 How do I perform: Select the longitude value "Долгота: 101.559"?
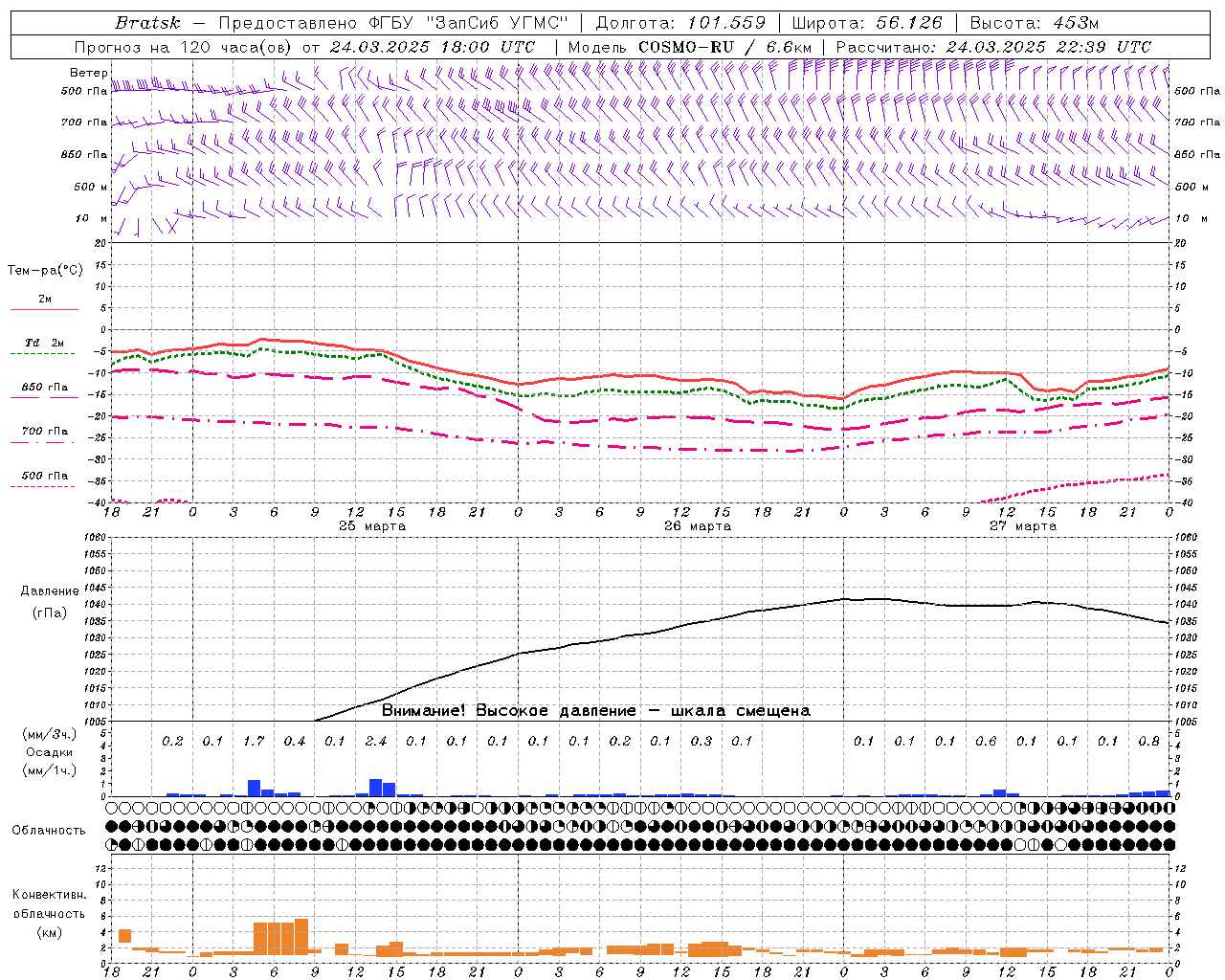pos(680,22)
